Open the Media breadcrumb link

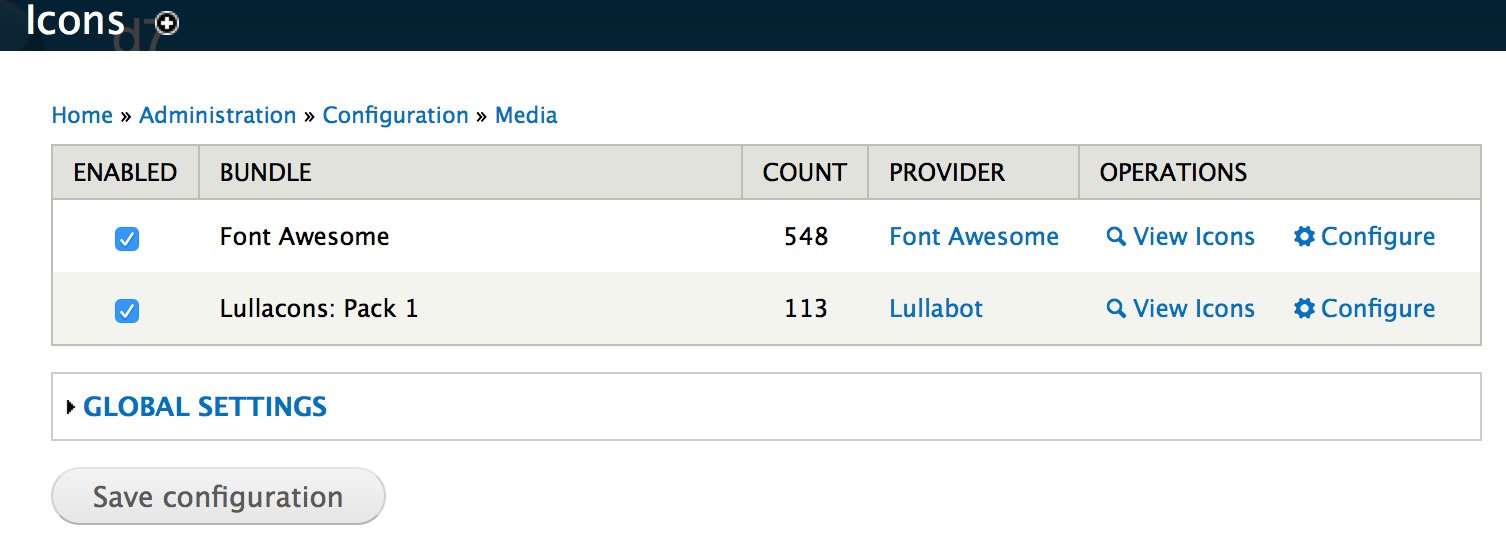(526, 115)
